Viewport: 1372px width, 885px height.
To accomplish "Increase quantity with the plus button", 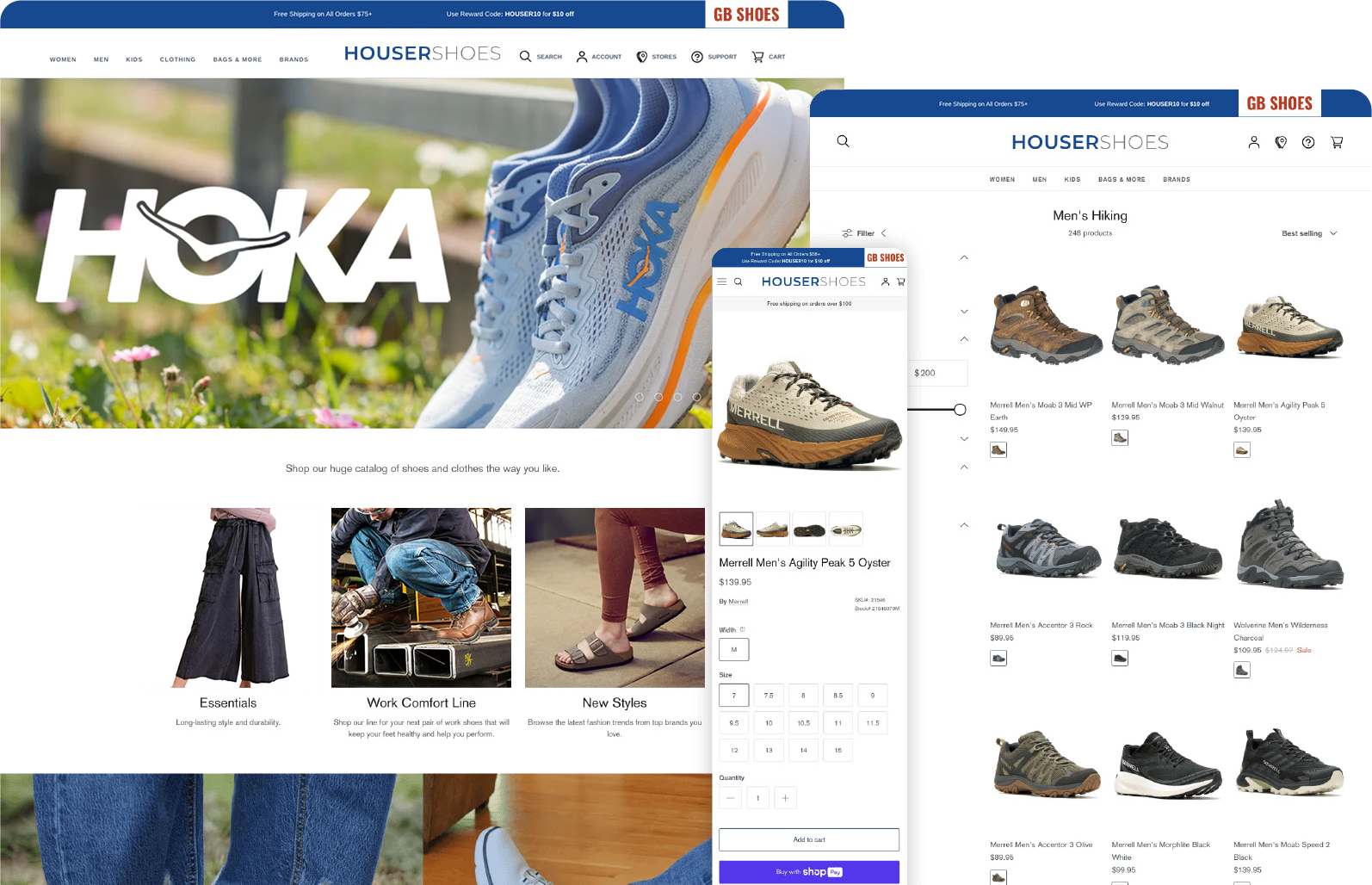I will click(x=785, y=798).
